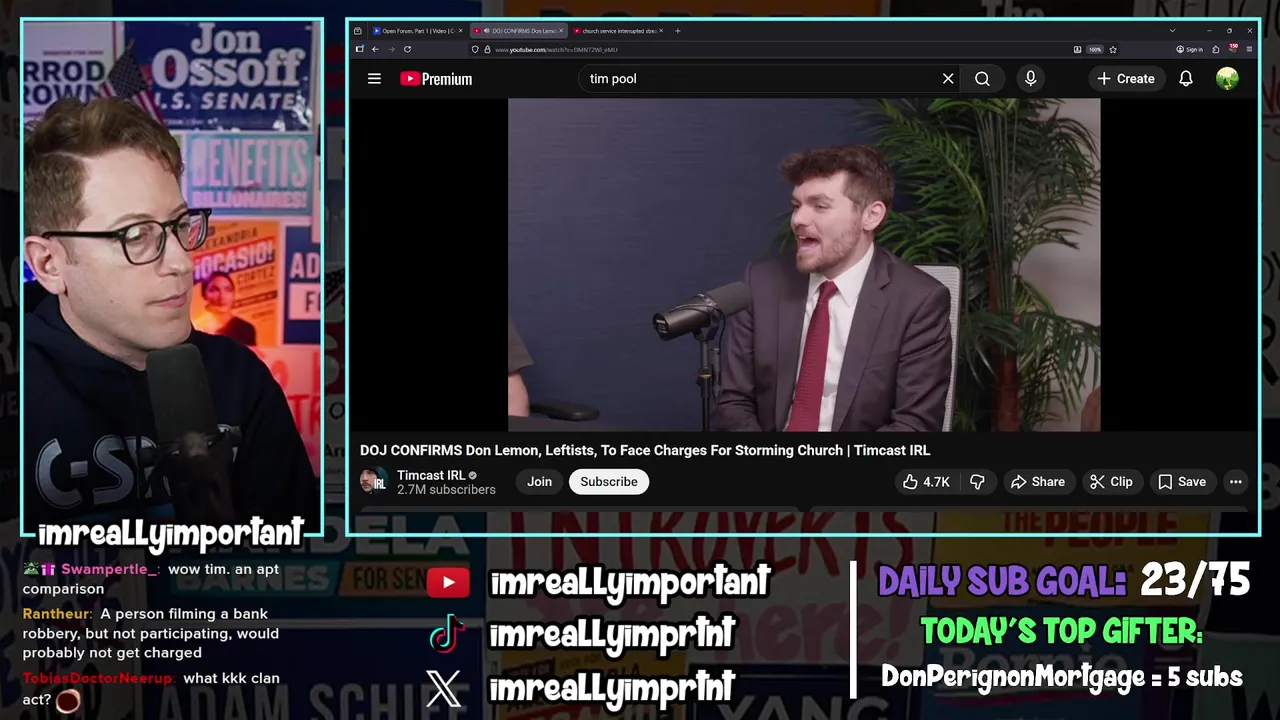
Task: Open the extension with red 150 badge
Action: pos(1233,48)
